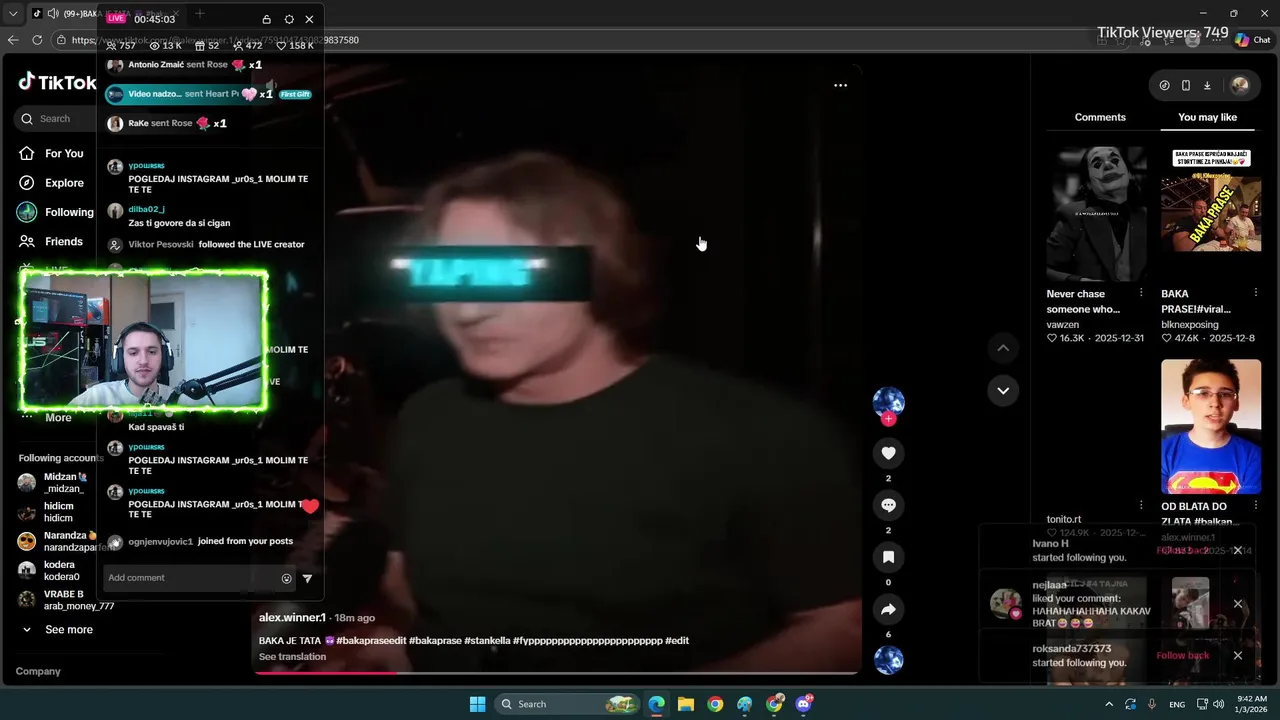Reload the page in the browser
Screen dimensions: 1280x720
point(37,40)
